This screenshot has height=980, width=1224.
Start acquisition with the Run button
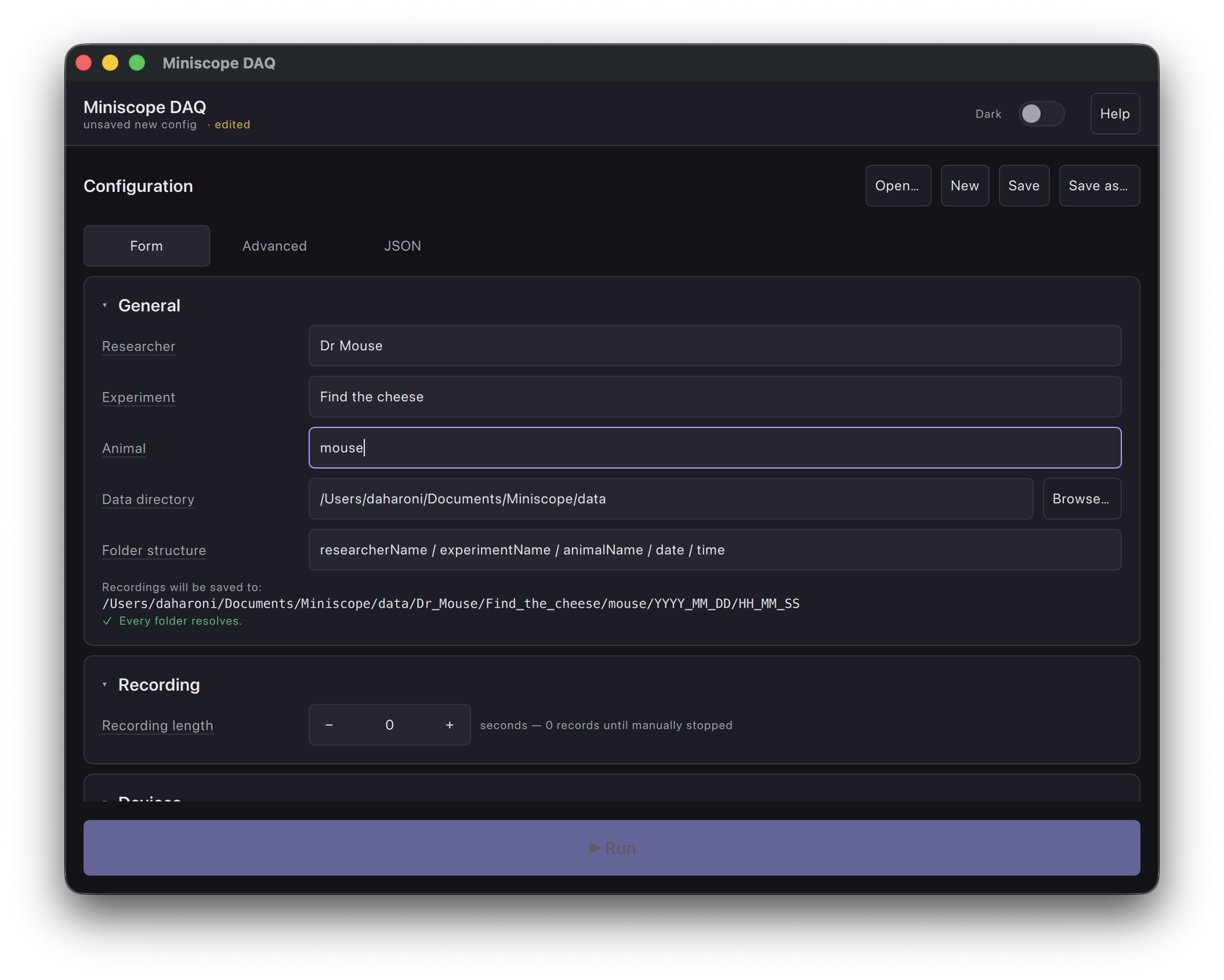click(x=612, y=848)
